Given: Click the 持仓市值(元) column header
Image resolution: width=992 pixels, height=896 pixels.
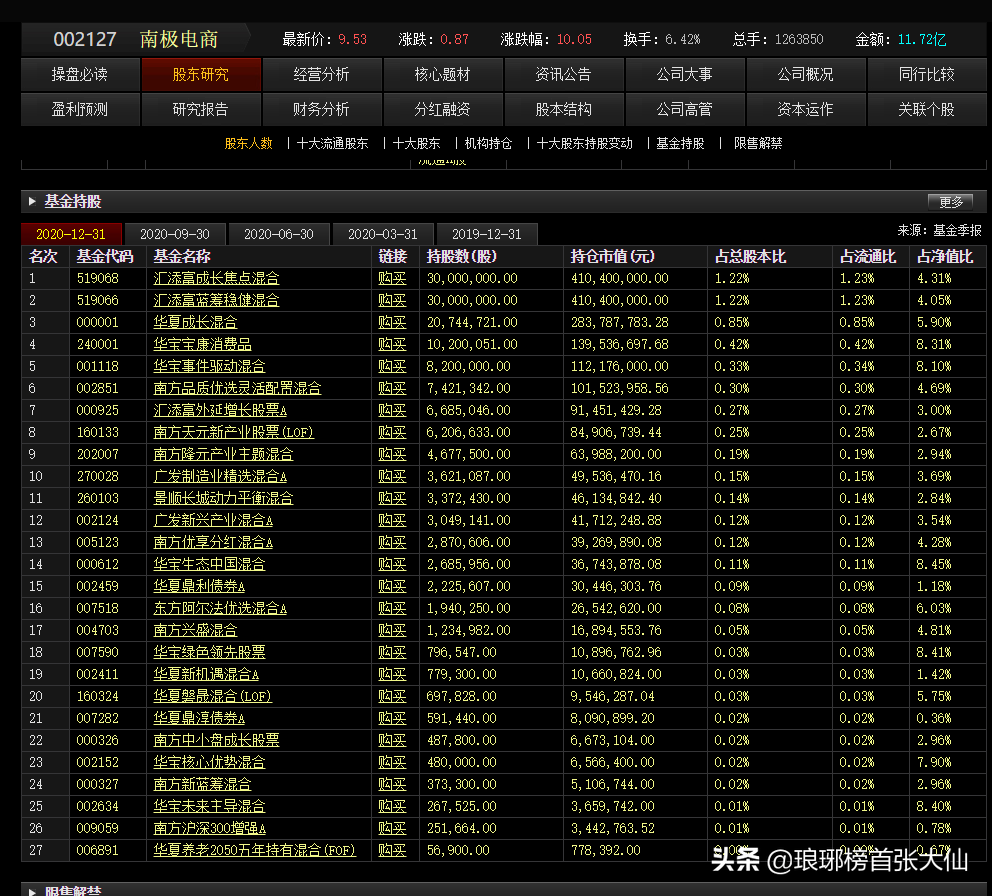Looking at the screenshot, I should click(x=612, y=256).
